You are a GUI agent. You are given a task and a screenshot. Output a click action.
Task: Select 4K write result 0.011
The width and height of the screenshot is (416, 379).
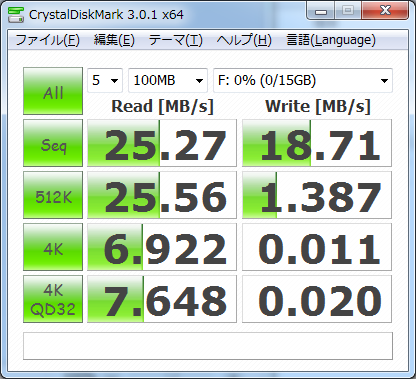[317, 247]
